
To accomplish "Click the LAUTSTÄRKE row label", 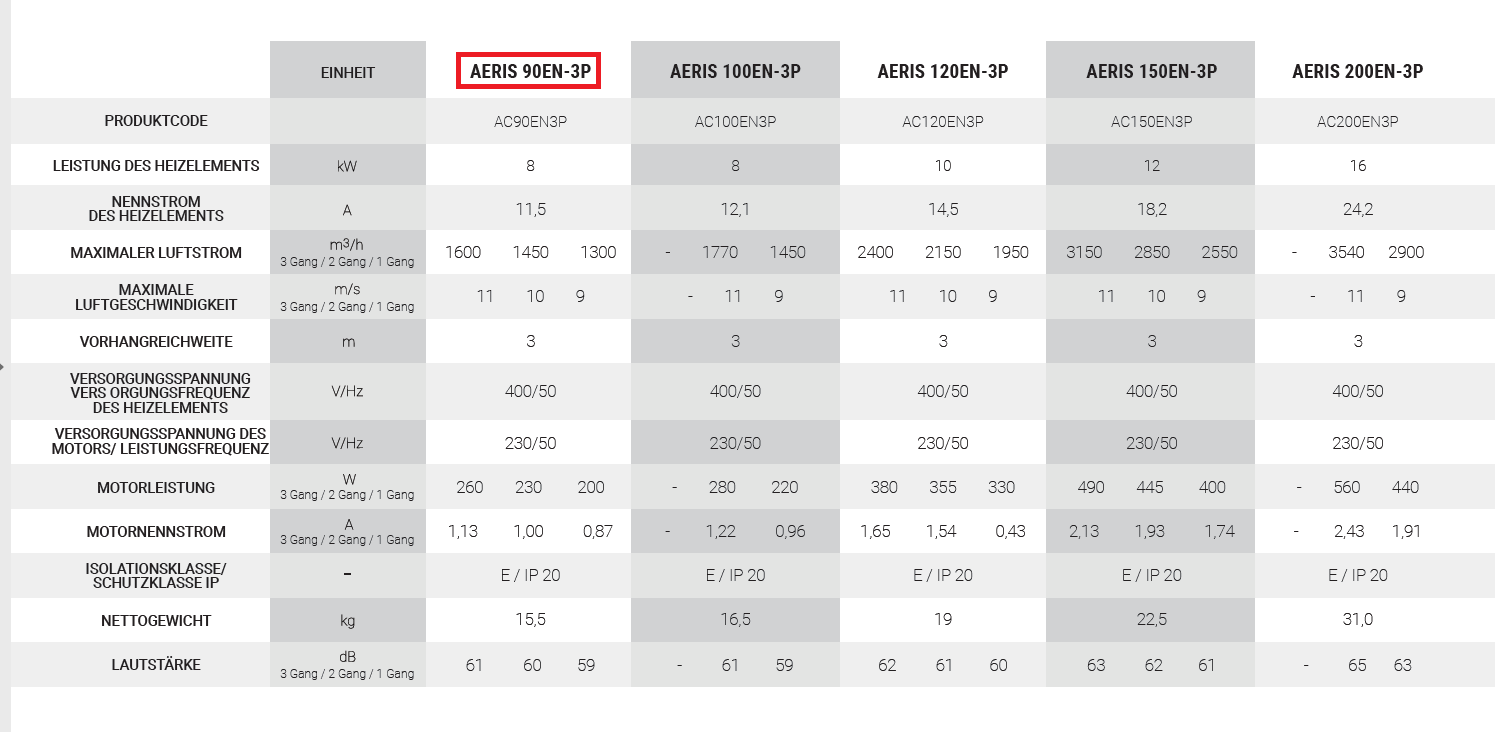I will (x=156, y=665).
